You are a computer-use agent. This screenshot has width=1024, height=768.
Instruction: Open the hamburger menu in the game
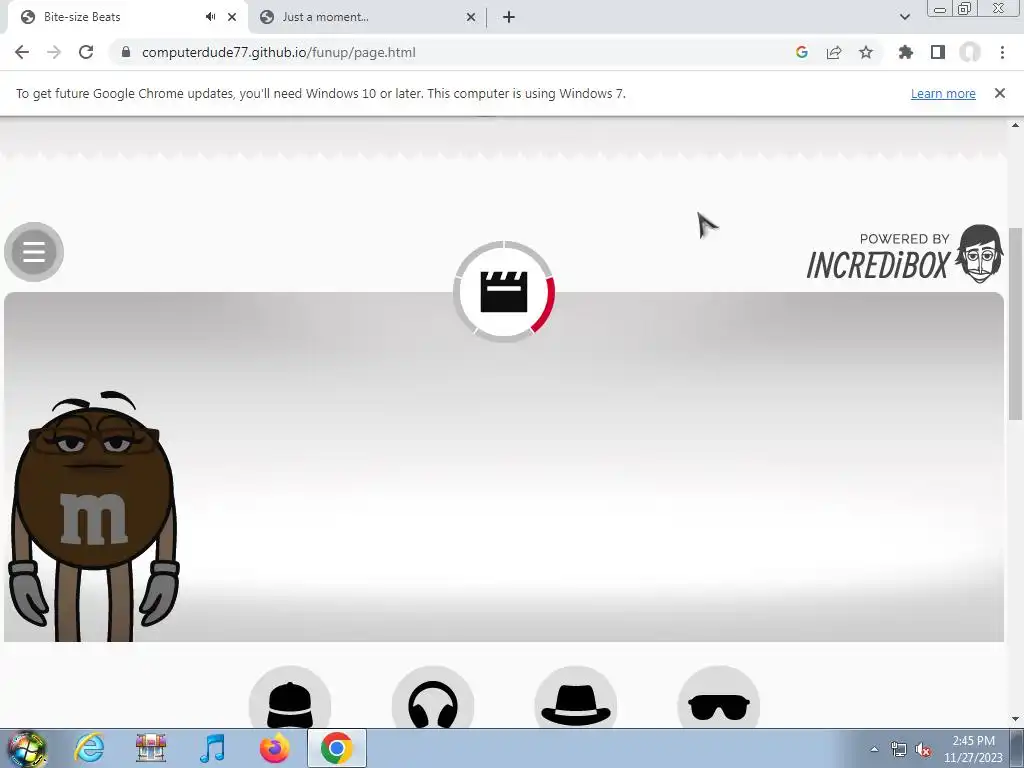34,251
